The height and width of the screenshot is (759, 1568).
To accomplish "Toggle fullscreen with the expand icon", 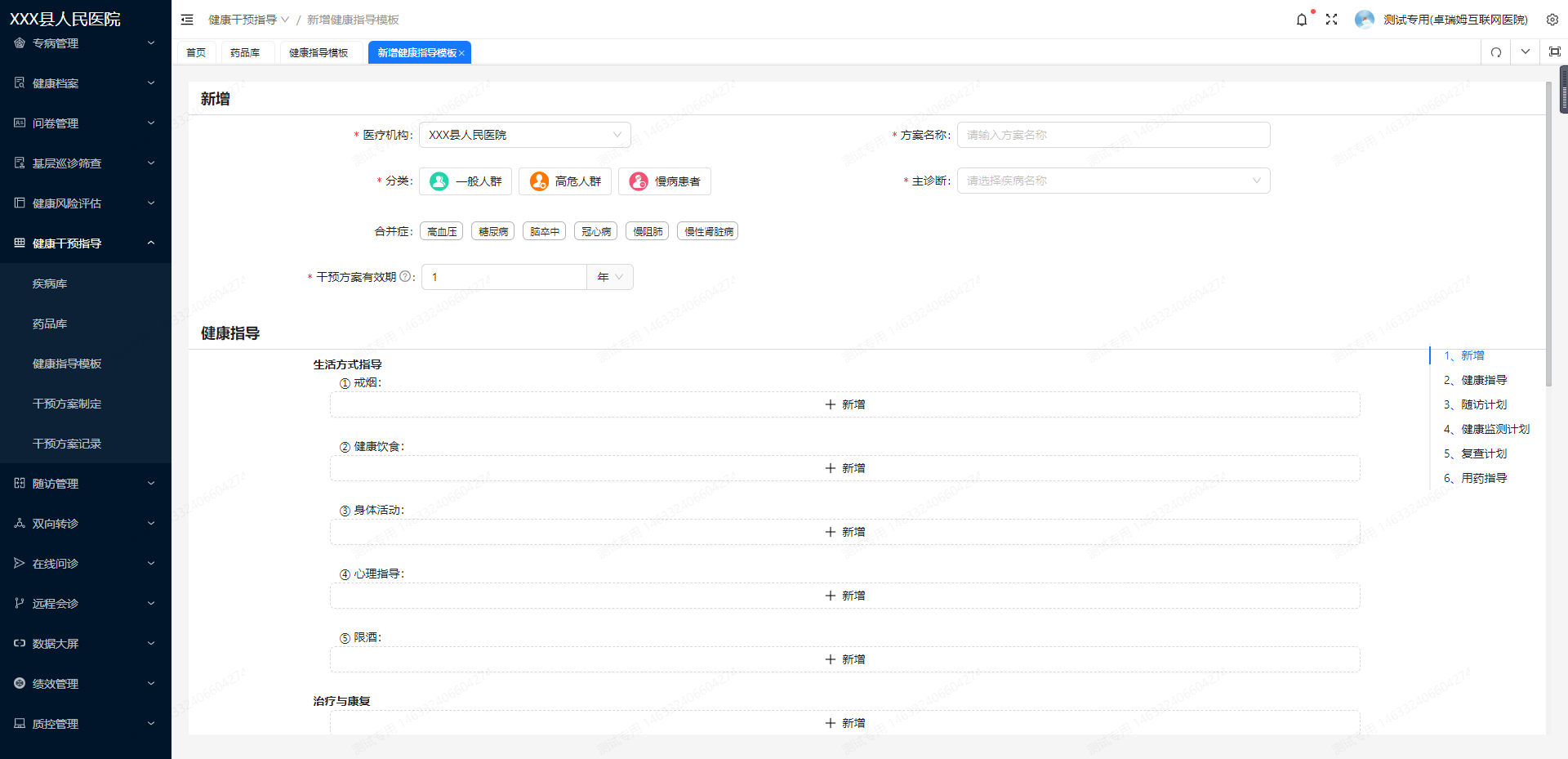I will [1331, 20].
